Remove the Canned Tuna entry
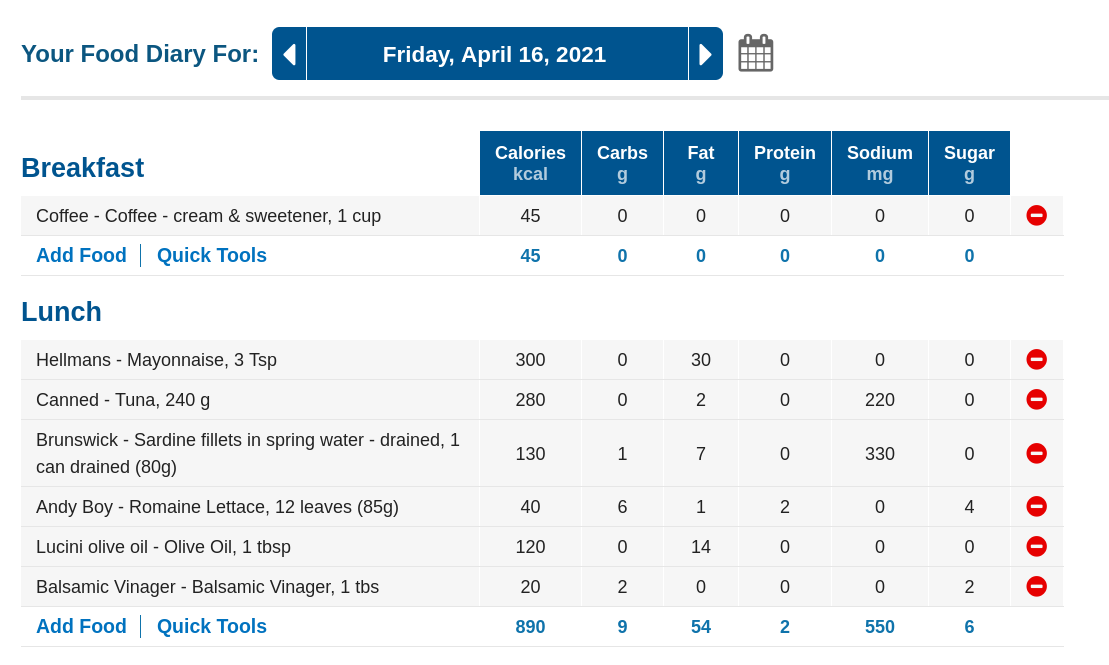Image resolution: width=1109 pixels, height=665 pixels. point(1036,399)
